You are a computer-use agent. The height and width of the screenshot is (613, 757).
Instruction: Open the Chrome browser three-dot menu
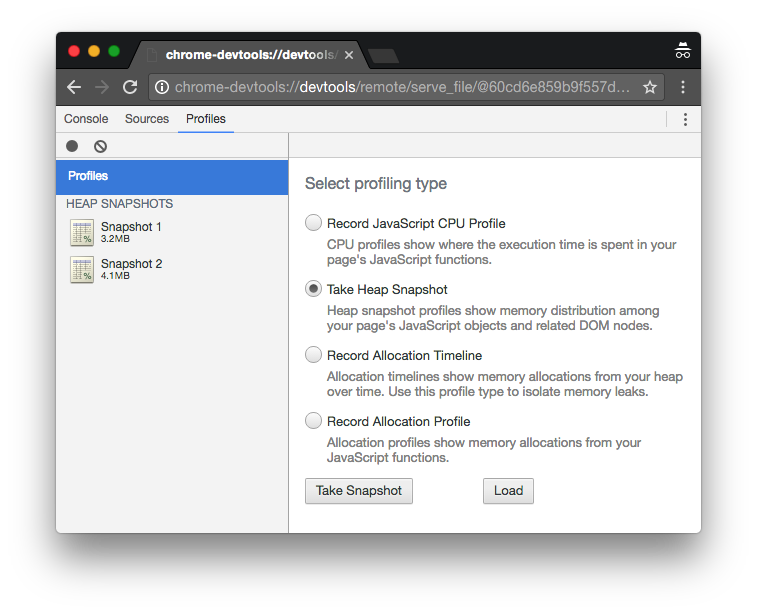pos(683,87)
